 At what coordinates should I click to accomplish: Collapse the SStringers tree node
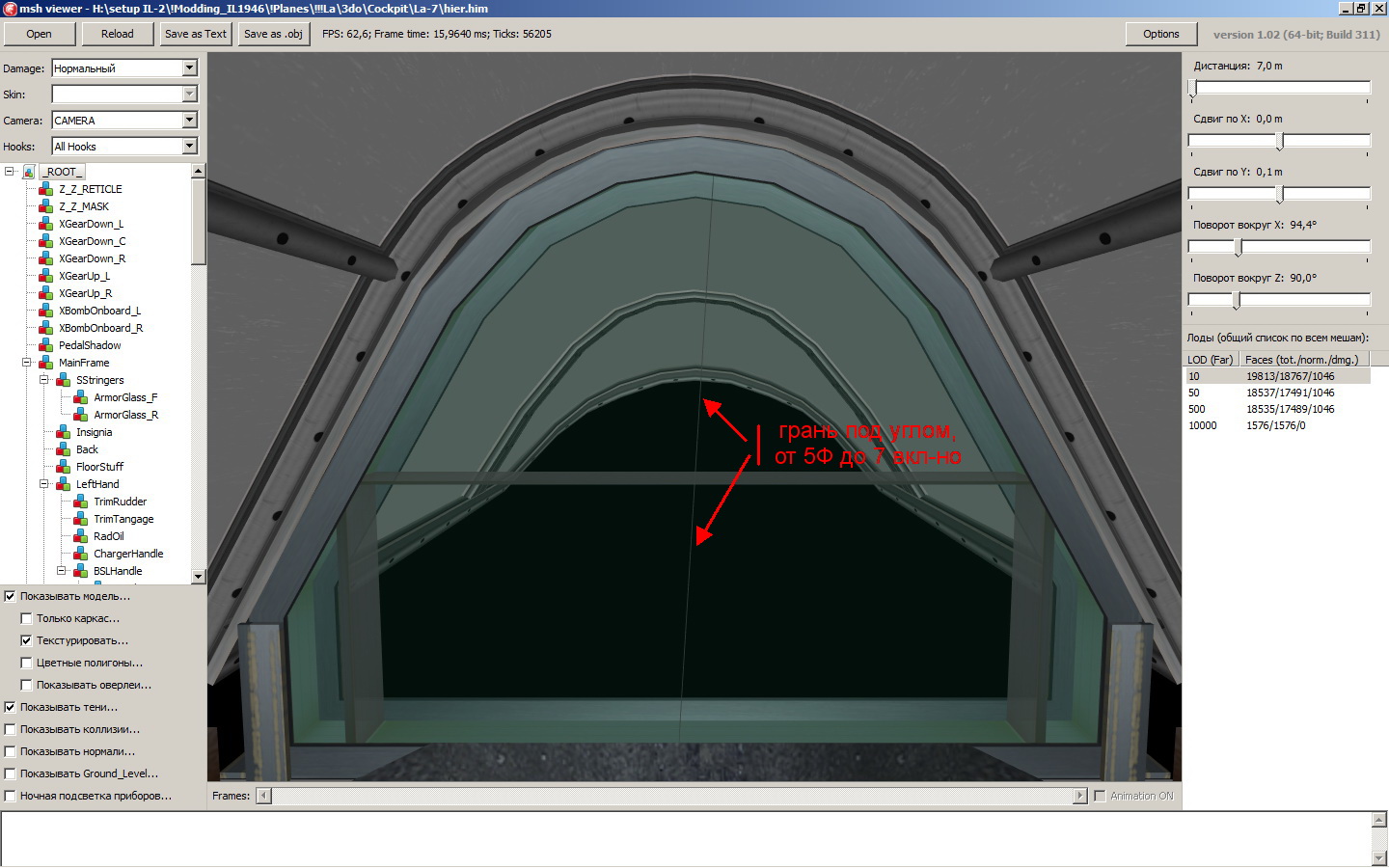coord(44,380)
